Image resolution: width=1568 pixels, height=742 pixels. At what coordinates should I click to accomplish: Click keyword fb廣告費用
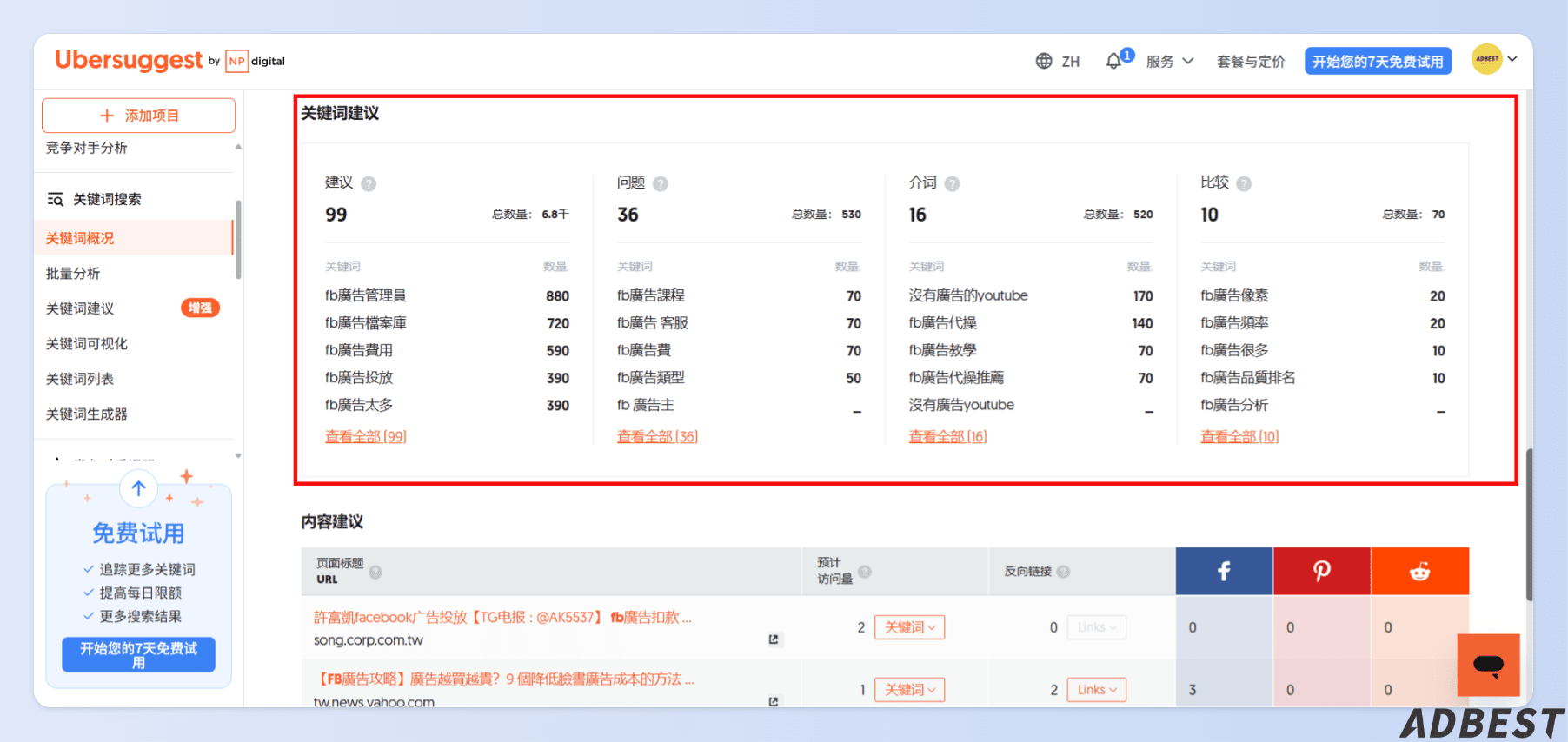359,350
